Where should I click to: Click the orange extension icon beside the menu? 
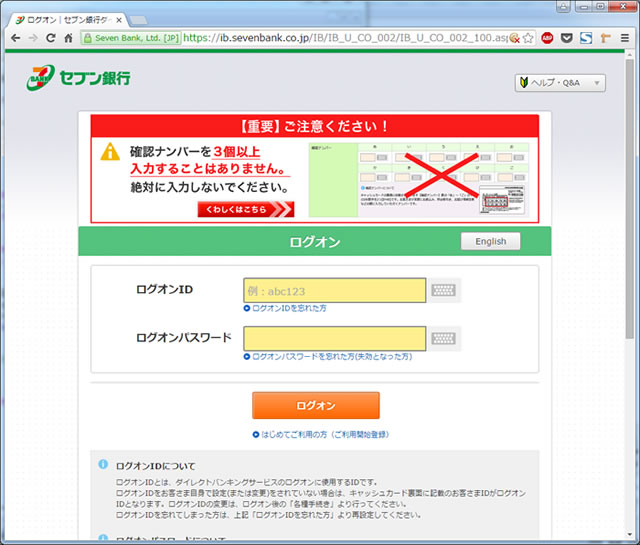click(606, 38)
